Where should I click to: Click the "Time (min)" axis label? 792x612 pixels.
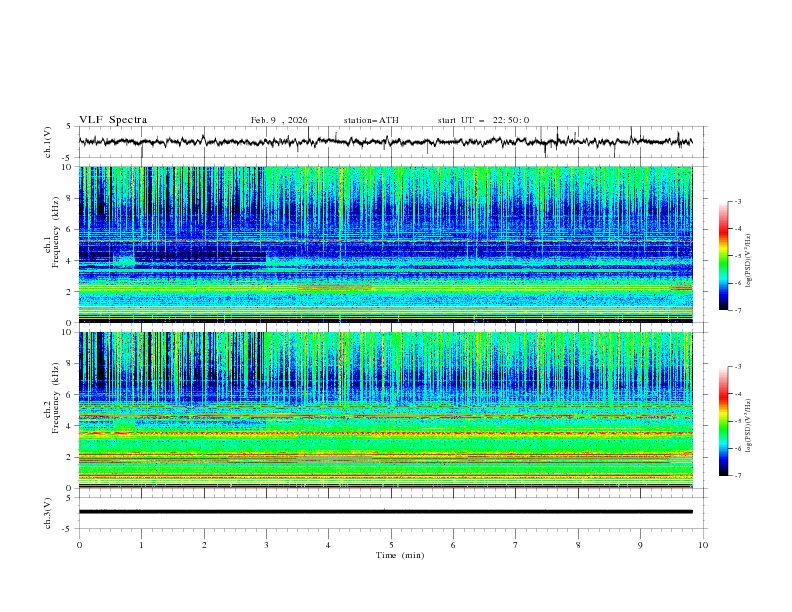coord(400,555)
